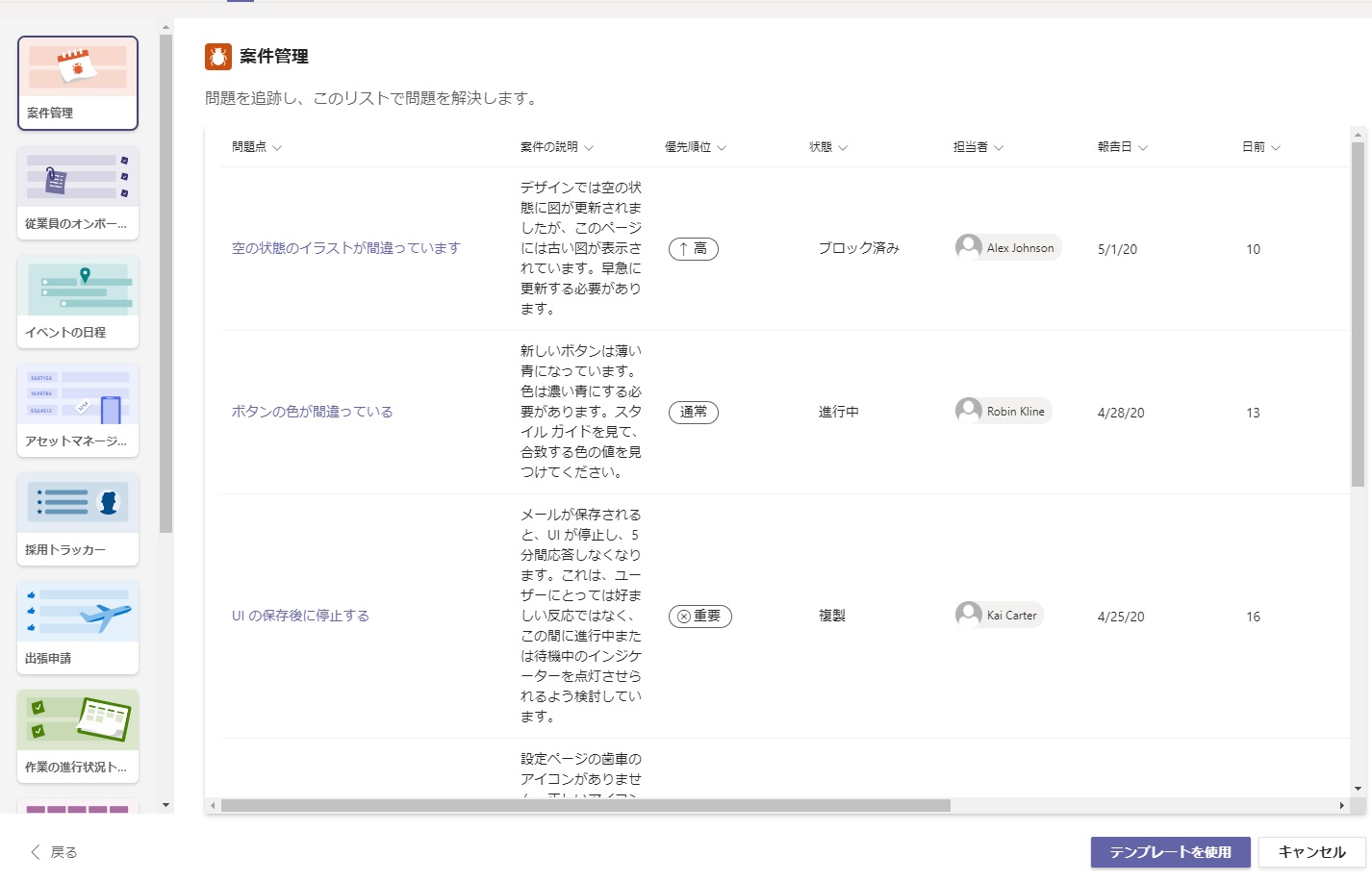Click the template list scroll-up arrow

tap(165, 27)
